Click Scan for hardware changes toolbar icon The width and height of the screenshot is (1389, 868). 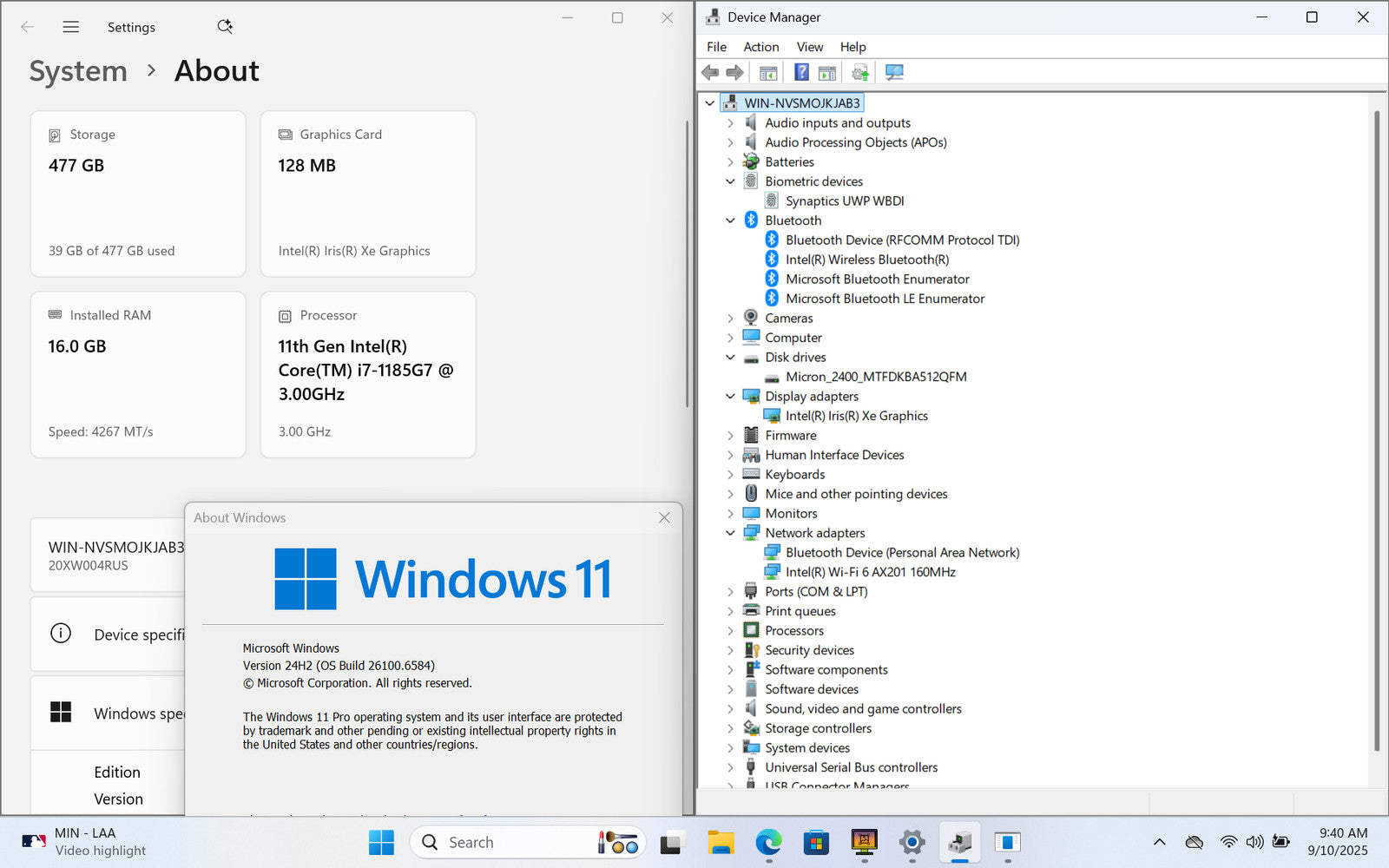click(x=894, y=72)
